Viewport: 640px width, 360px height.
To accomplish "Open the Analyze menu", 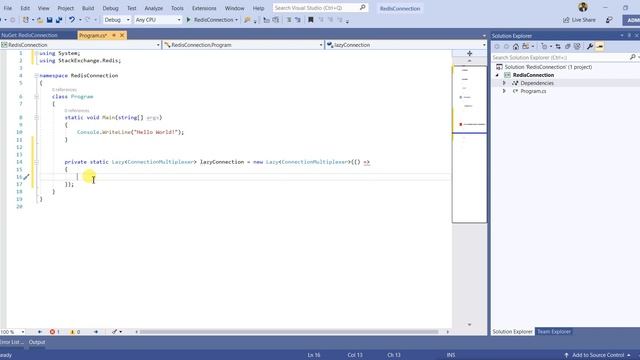I will point(153,8).
